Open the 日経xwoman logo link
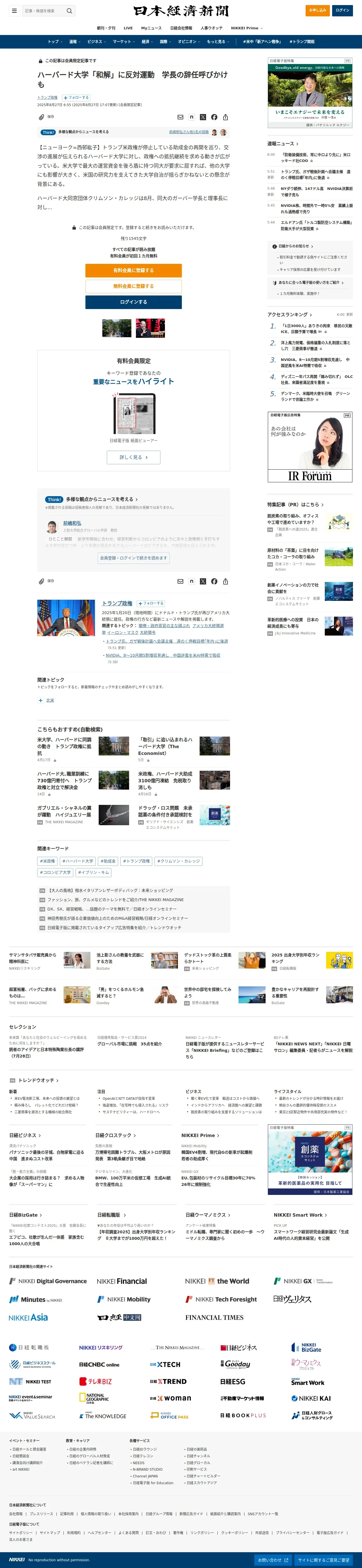This screenshot has width=362, height=1568. coord(170,1398)
